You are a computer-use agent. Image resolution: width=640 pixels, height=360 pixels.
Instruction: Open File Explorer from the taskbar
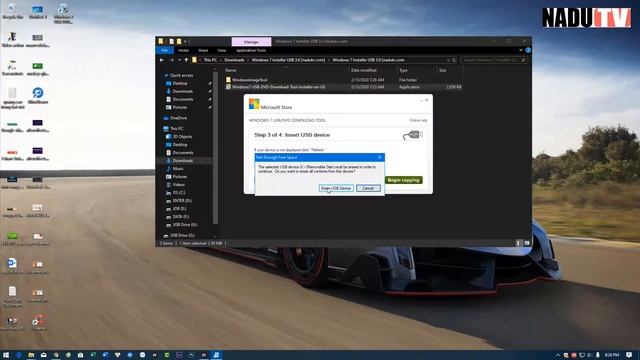point(31,355)
